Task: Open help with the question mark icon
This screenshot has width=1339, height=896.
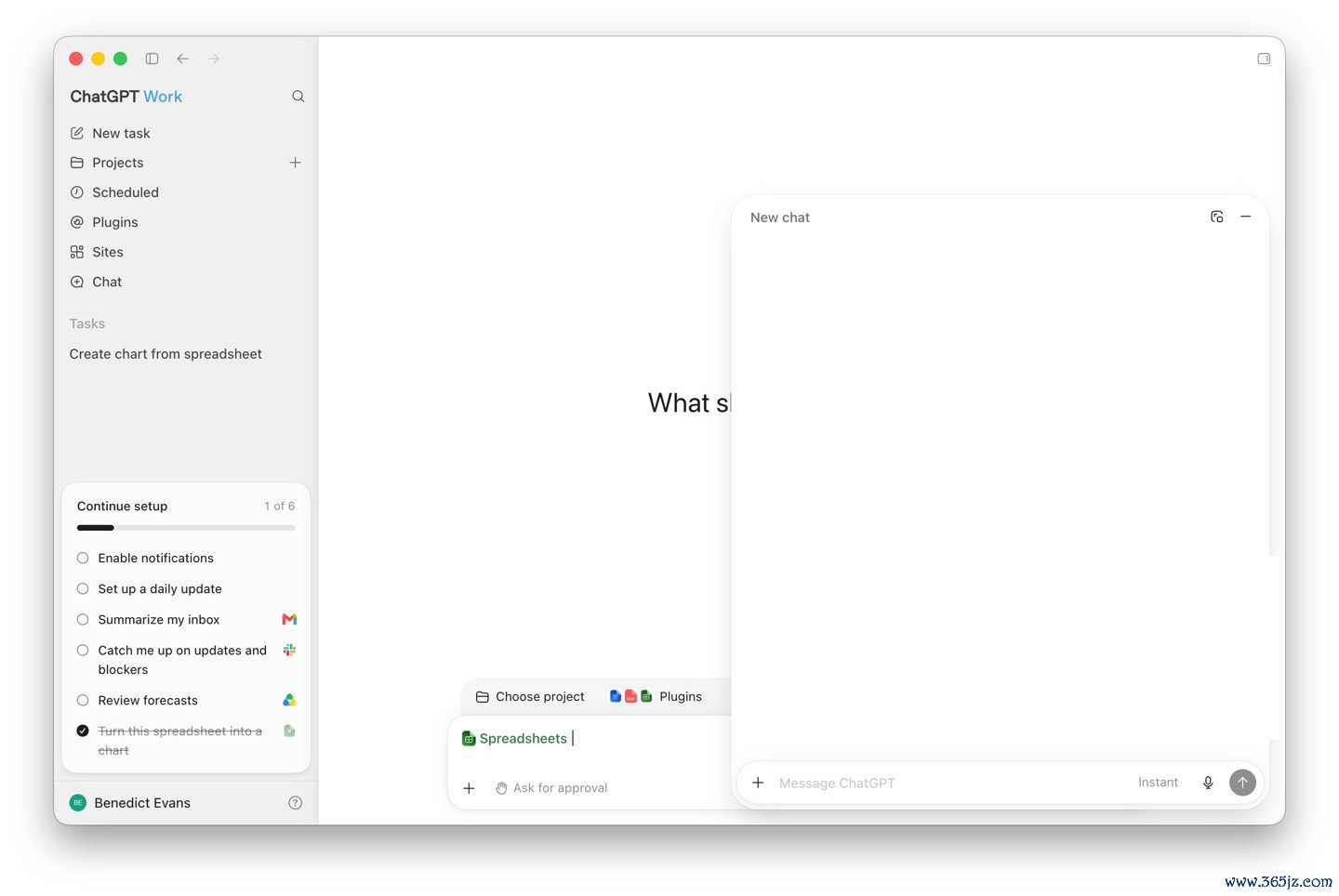Action: tap(295, 803)
